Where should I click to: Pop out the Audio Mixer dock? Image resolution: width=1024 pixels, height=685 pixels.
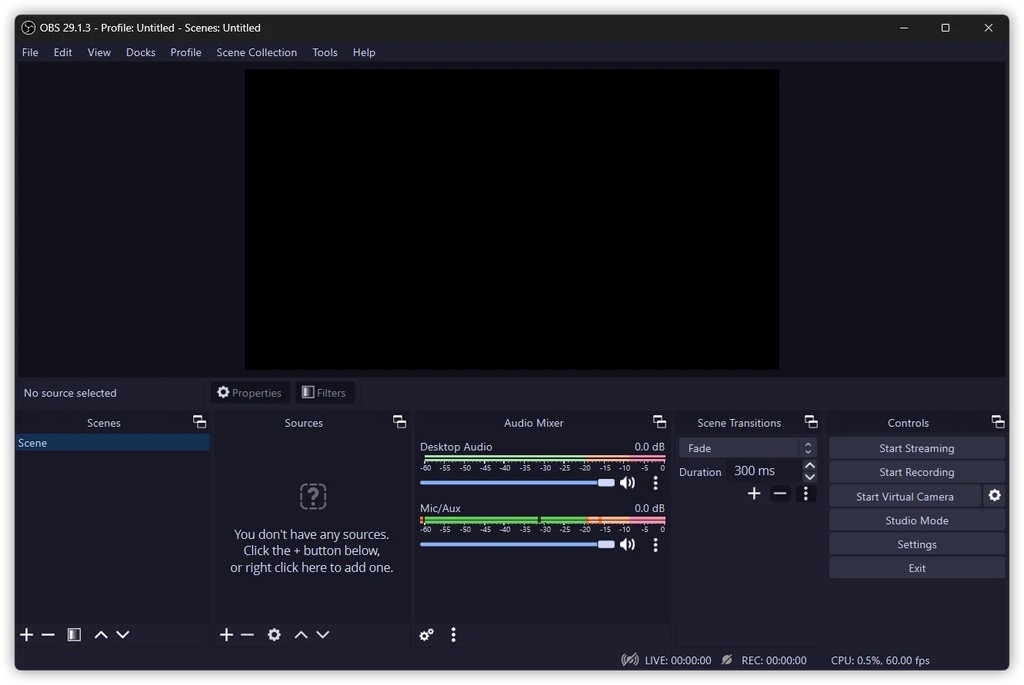659,421
